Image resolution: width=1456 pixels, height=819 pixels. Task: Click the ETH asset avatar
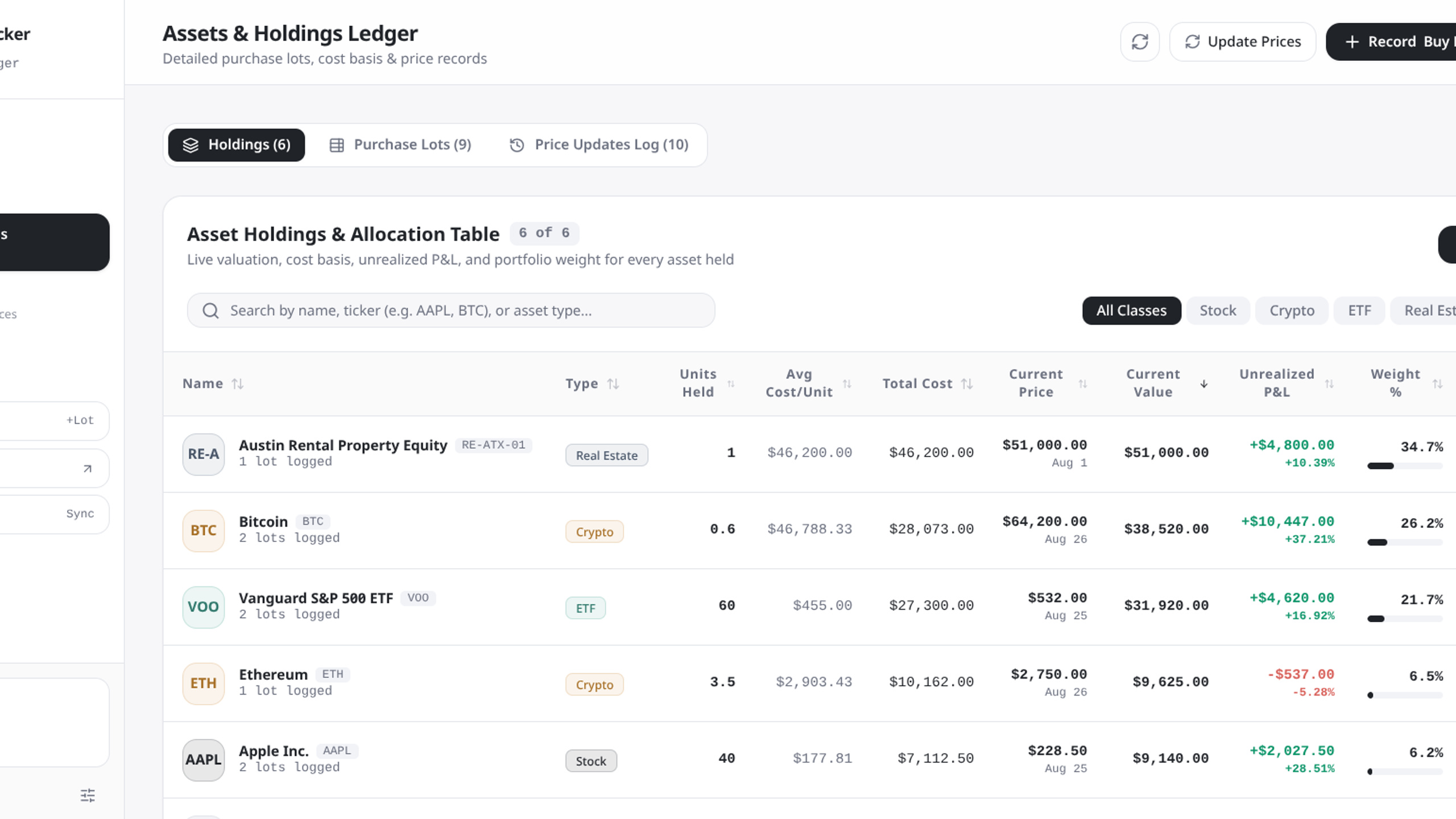(203, 683)
